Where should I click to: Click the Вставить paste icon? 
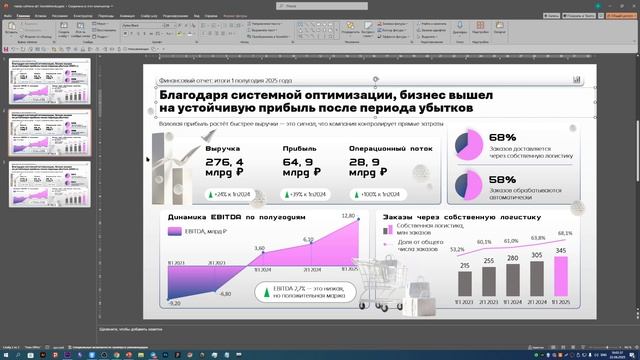[11, 27]
